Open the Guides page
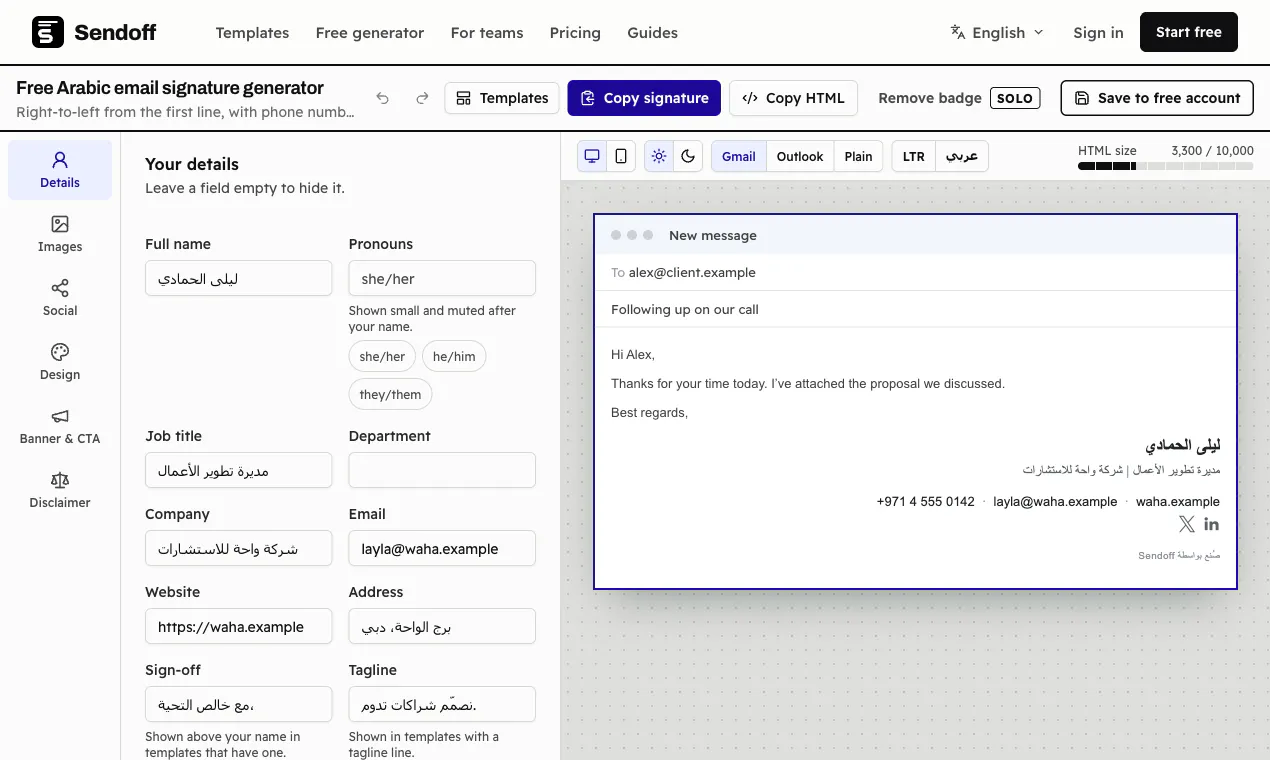Viewport: 1270px width, 760px height. 653,33
